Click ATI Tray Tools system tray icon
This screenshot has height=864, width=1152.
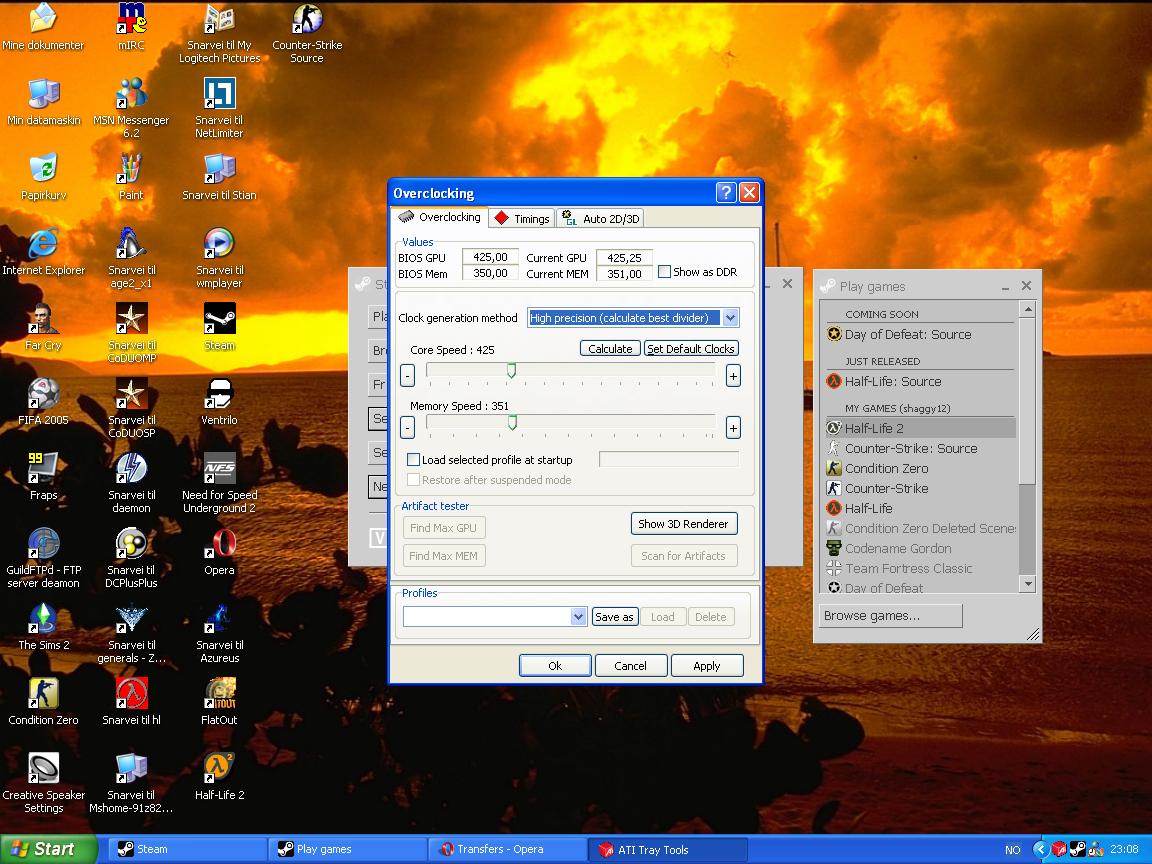click(x=1059, y=849)
